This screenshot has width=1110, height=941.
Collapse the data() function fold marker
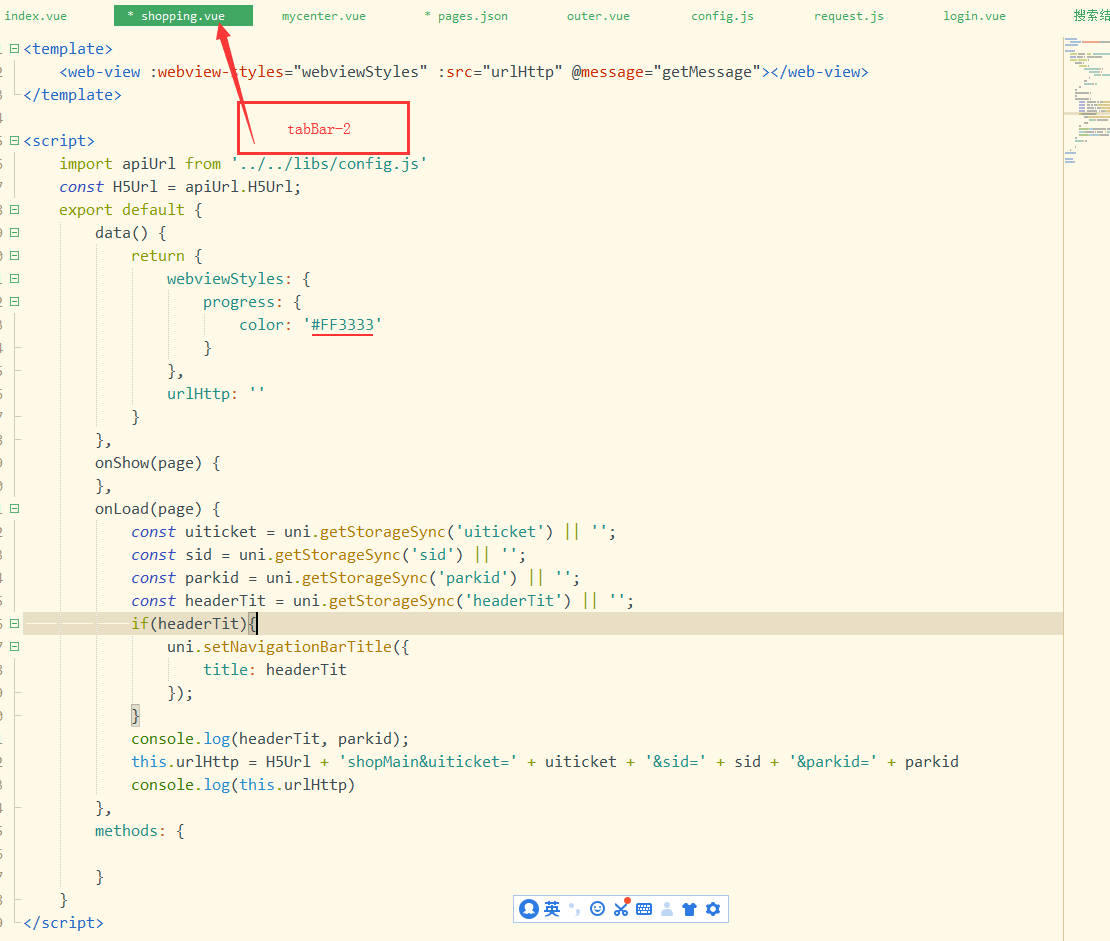pyautogui.click(x=14, y=233)
